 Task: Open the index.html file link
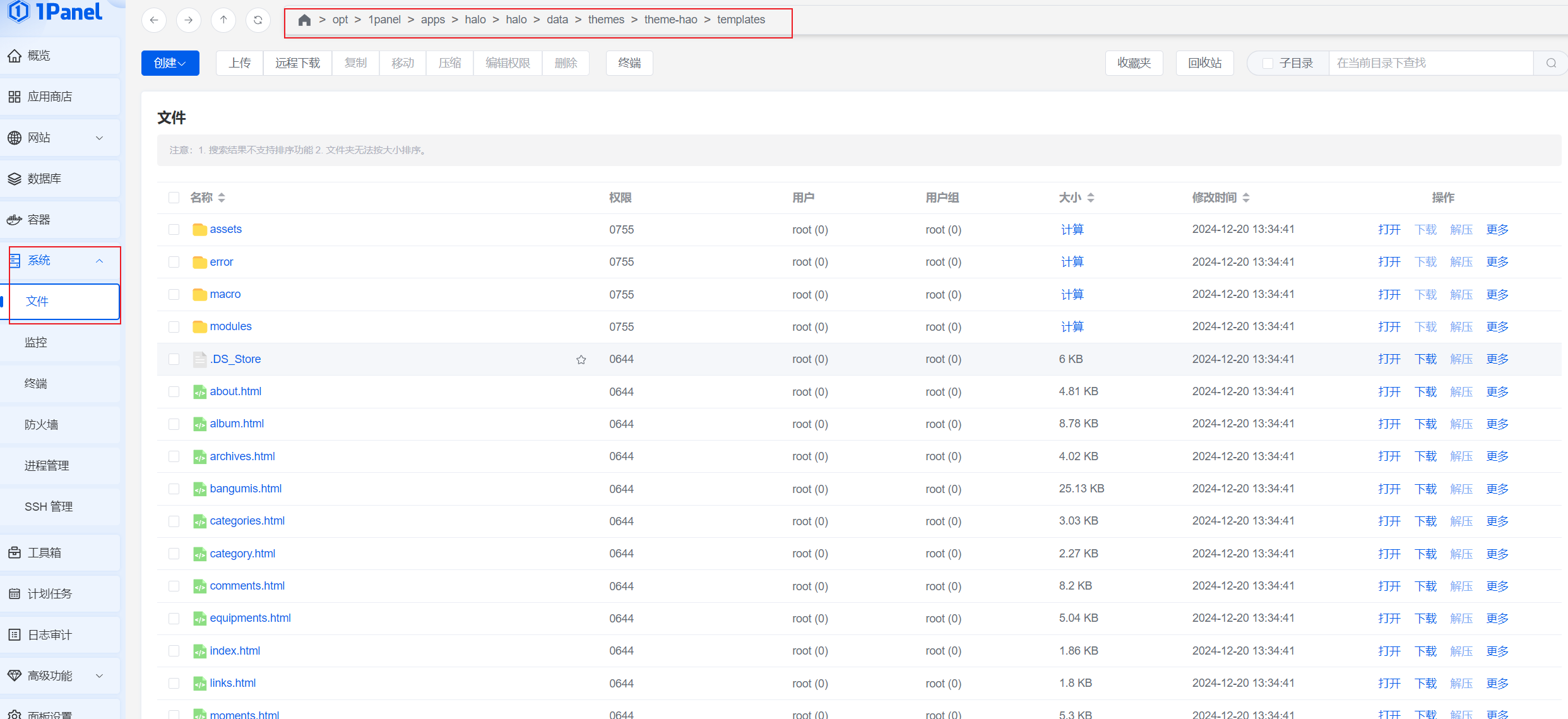point(235,651)
